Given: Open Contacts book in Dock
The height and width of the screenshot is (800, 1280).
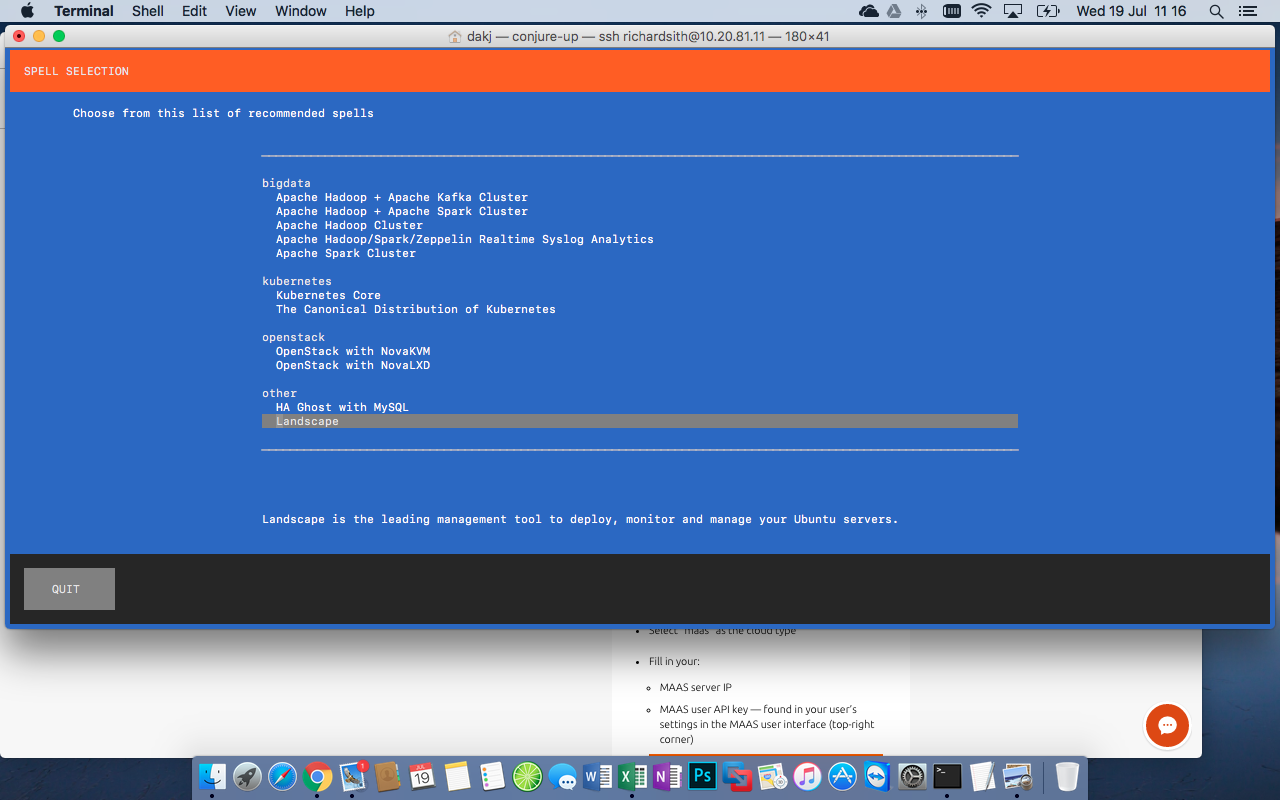Looking at the screenshot, I should click(388, 776).
